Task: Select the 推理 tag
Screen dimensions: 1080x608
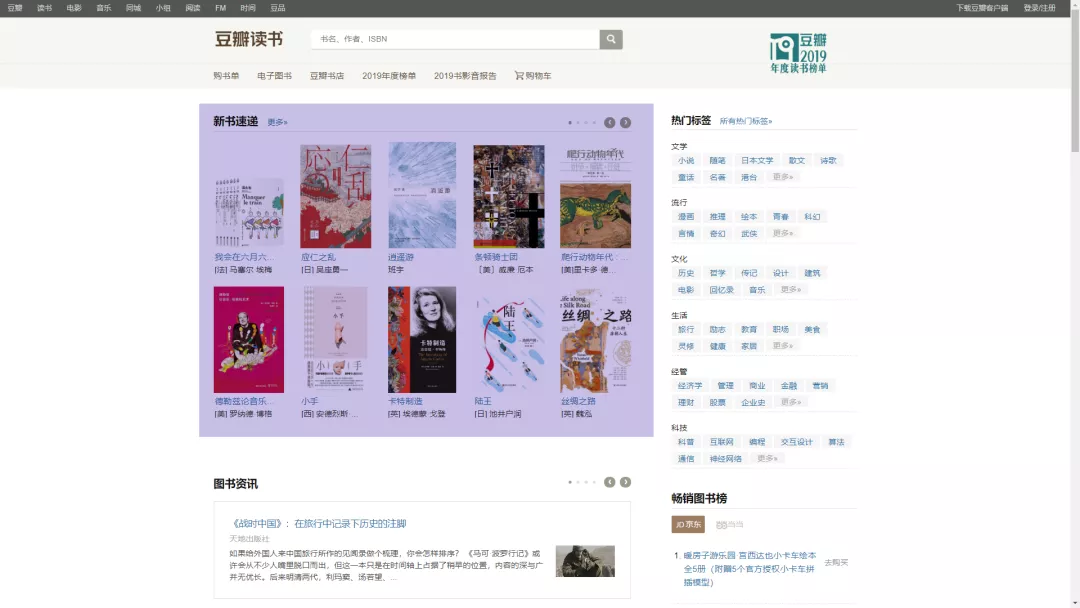Action: pyautogui.click(x=718, y=217)
